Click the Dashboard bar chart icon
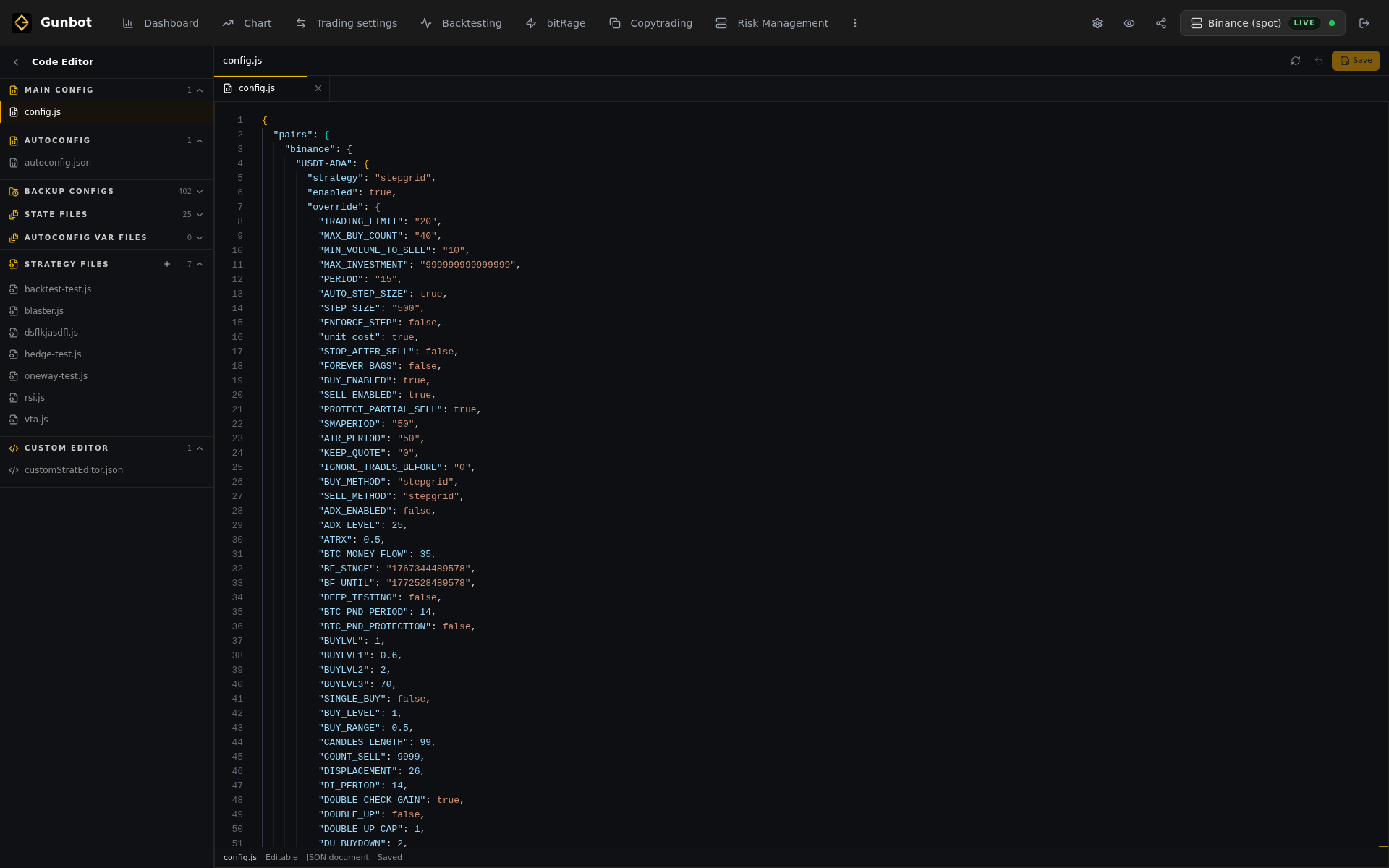This screenshot has height=868, width=1389. point(128,23)
